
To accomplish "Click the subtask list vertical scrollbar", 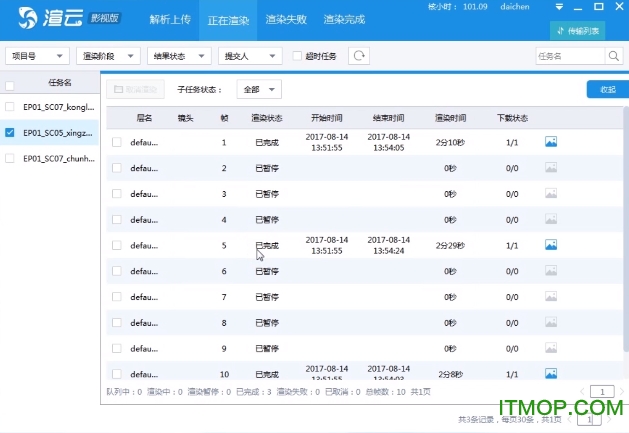I will point(626,229).
